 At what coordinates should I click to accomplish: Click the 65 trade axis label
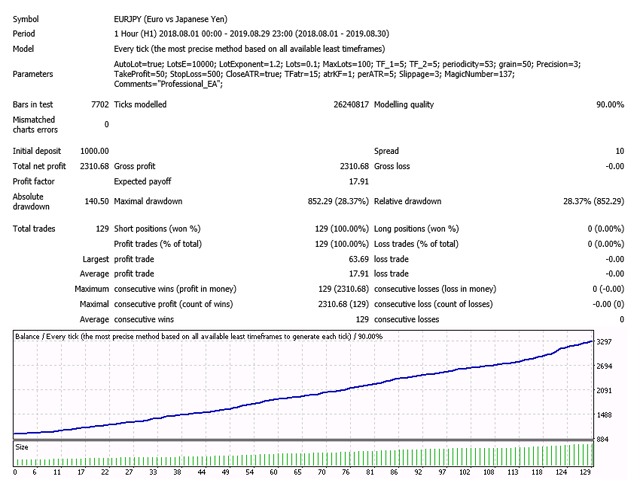(x=298, y=472)
